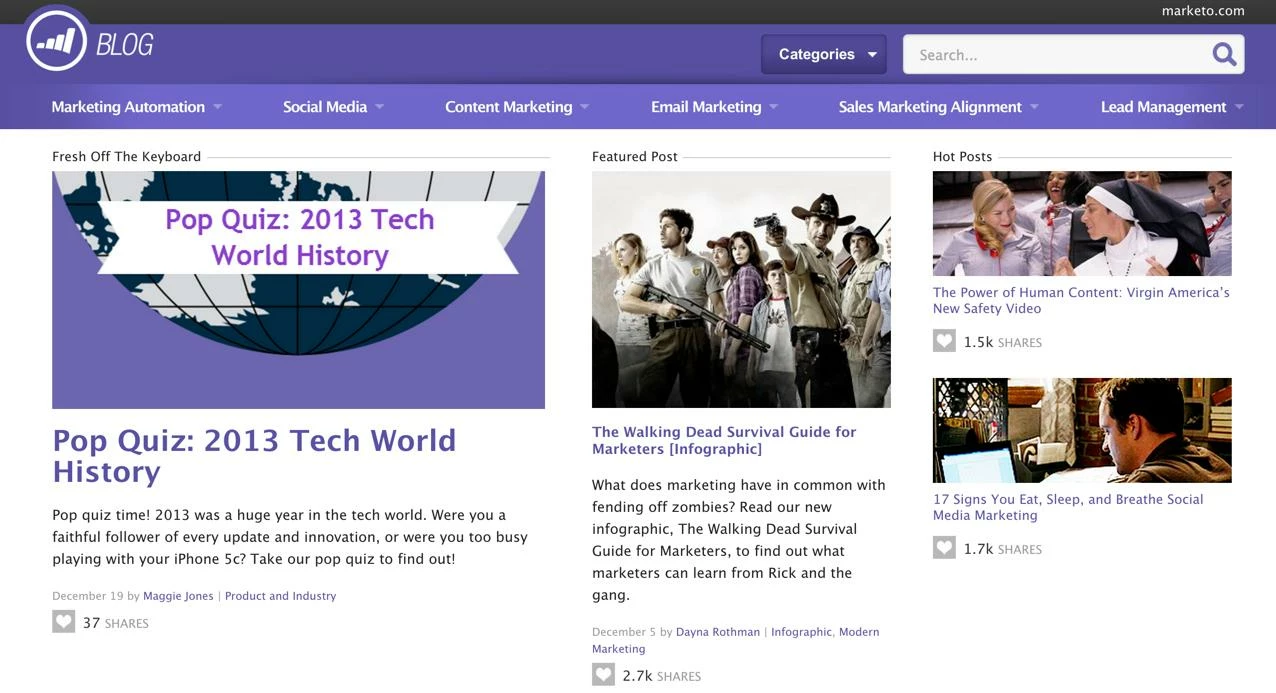Click the December 19 post date

coord(87,596)
